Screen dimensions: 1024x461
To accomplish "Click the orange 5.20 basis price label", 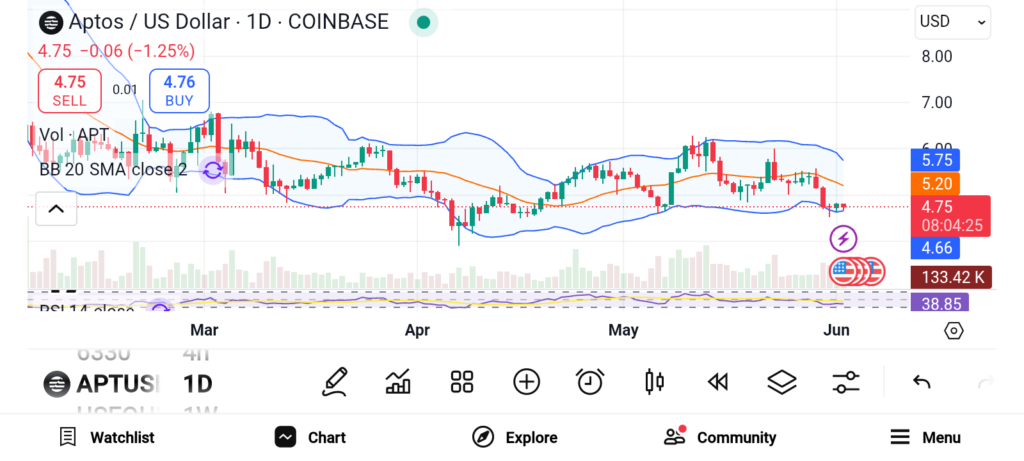I will click(x=935, y=183).
